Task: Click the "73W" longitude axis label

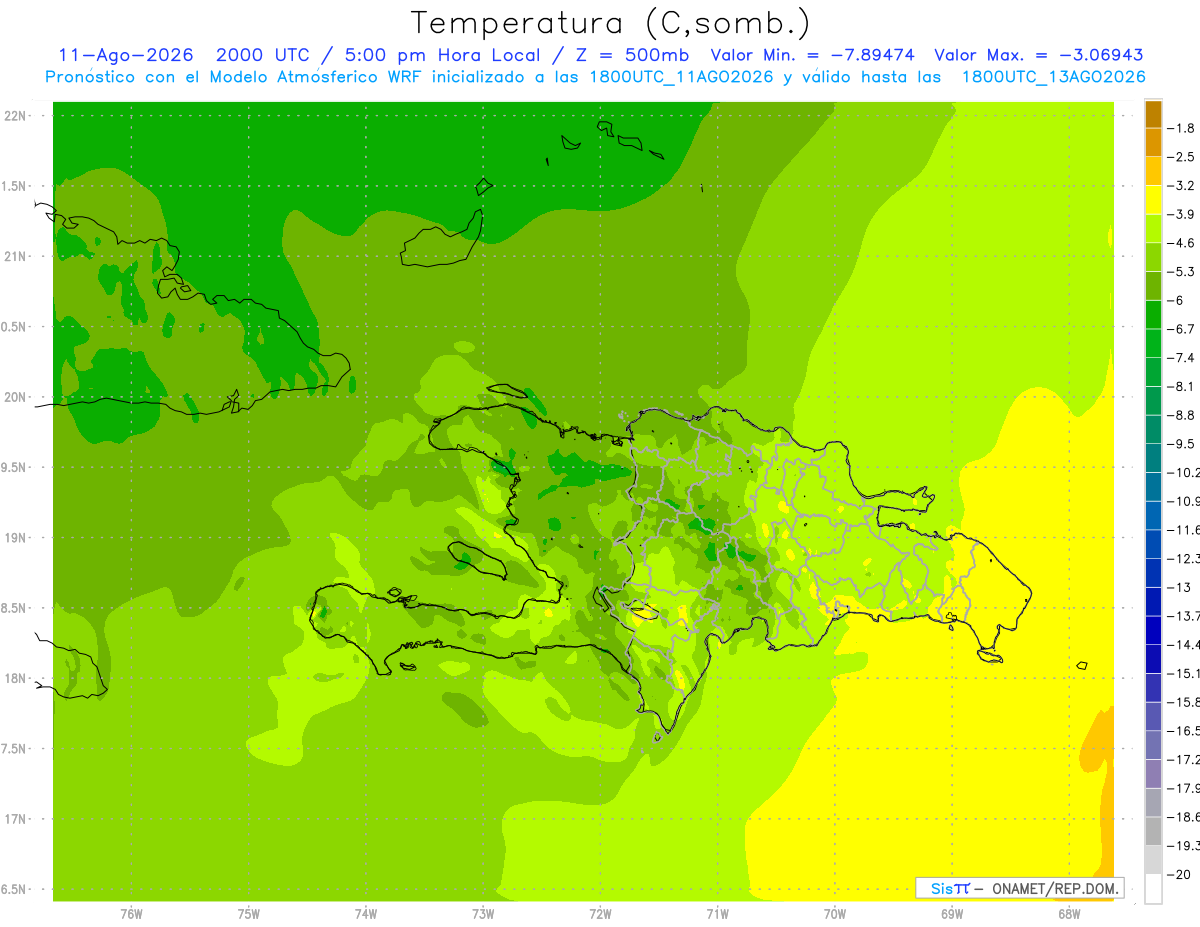Action: click(483, 913)
